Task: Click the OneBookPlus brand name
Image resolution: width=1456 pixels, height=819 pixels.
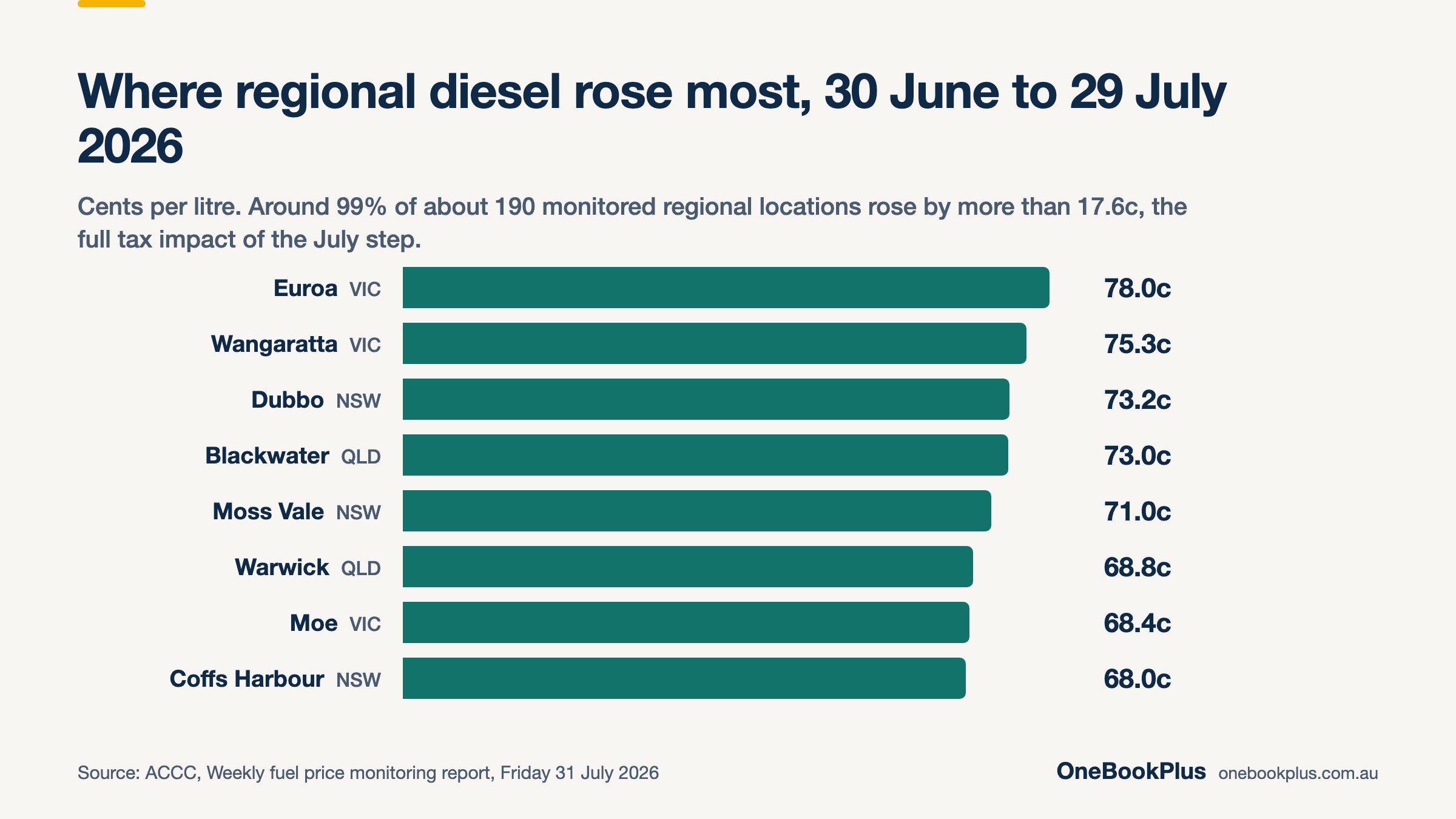Action: point(1131,771)
